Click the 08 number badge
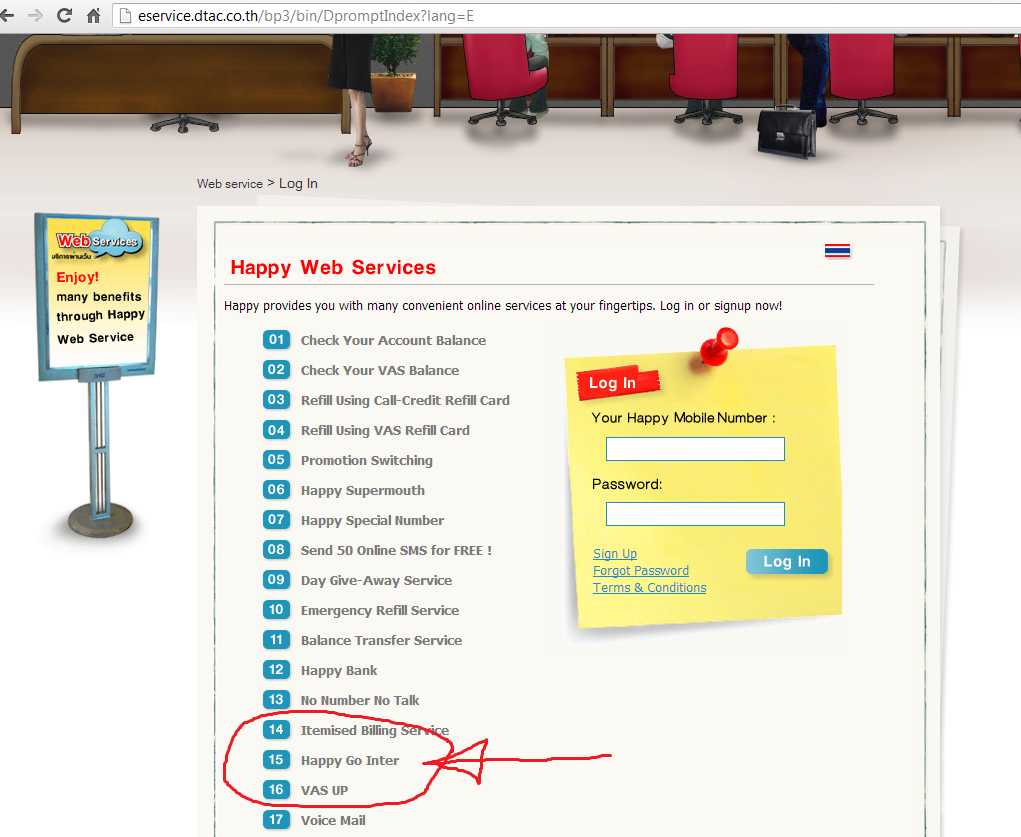 (x=276, y=550)
